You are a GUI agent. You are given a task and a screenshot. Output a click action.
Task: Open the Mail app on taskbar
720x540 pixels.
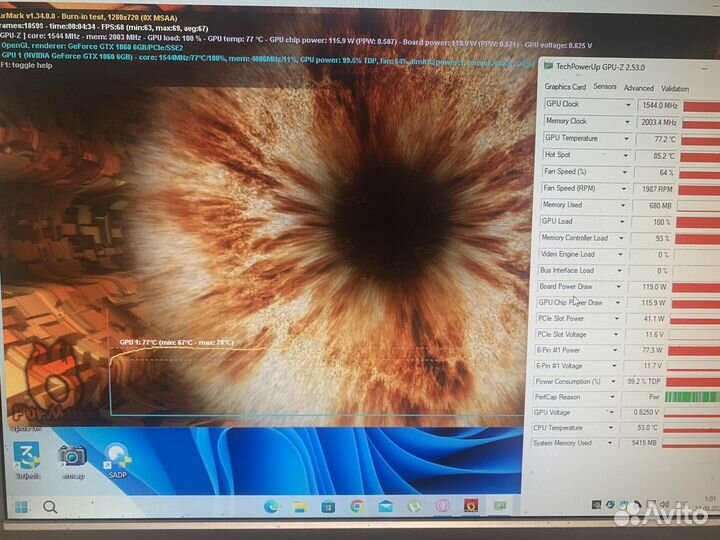coord(384,507)
